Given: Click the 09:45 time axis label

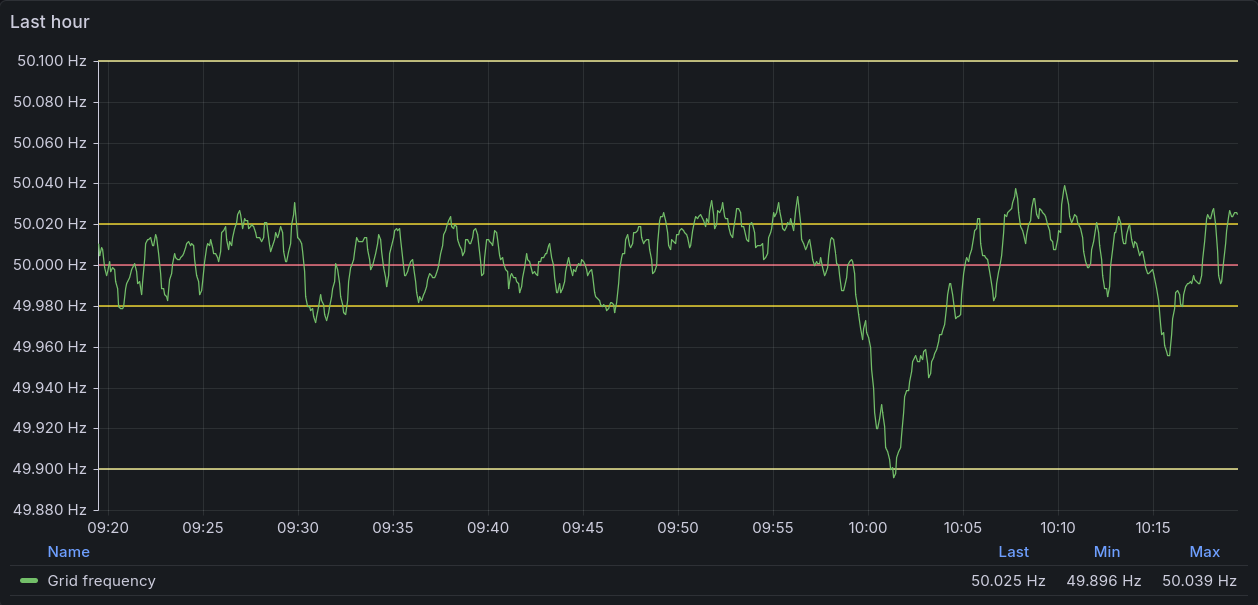Looking at the screenshot, I should tap(583, 527).
